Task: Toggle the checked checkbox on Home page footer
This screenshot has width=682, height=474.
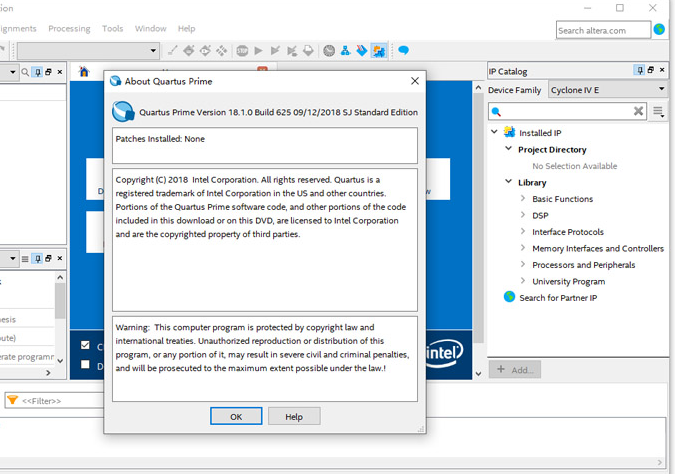Action: (x=85, y=345)
